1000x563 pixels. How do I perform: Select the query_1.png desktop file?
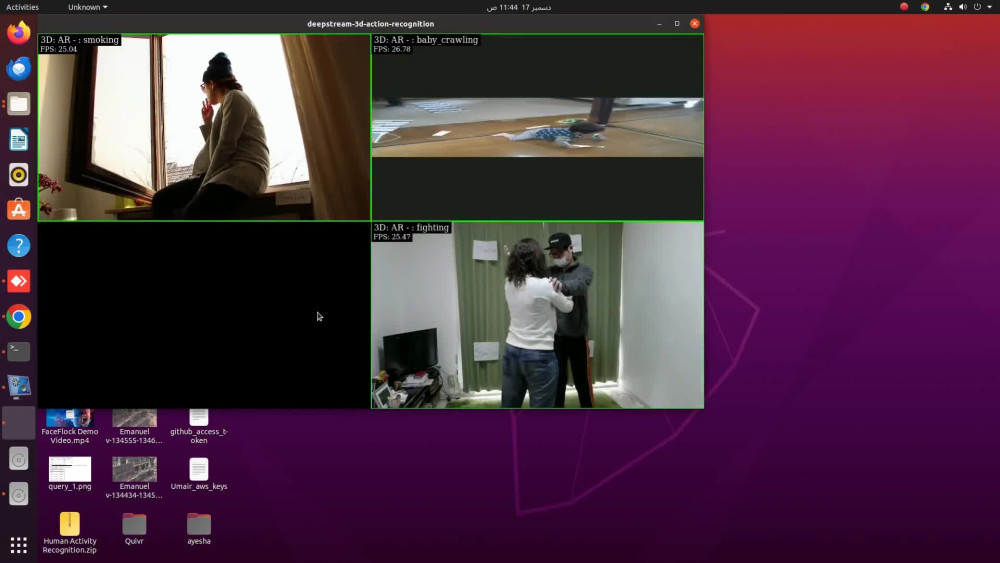[70, 474]
